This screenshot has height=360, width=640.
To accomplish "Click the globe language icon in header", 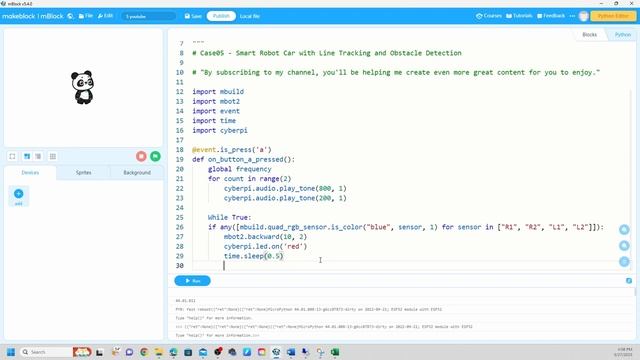I will pyautogui.click(x=70, y=16).
